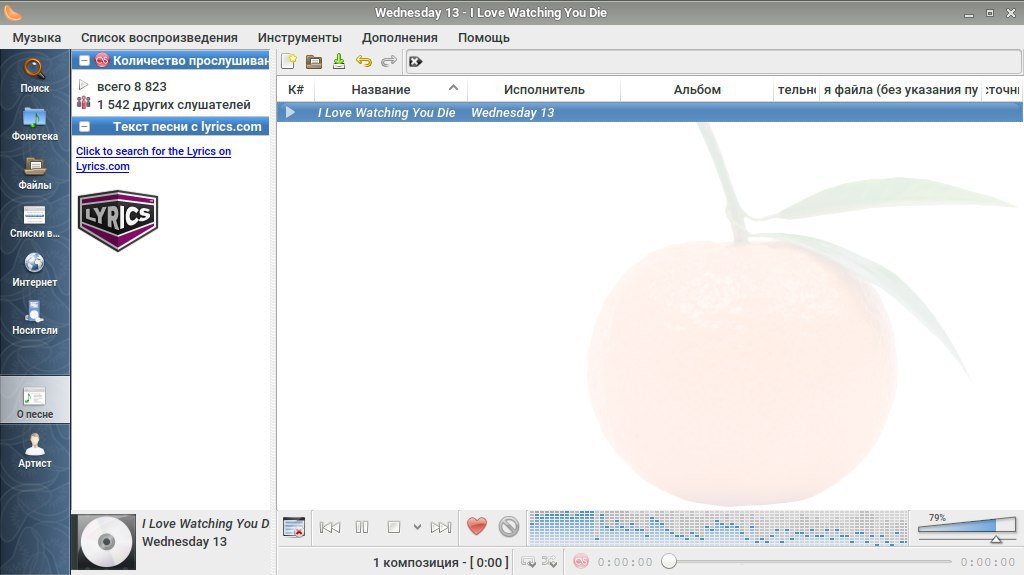Open the Интернет sidebar tab

(35, 271)
